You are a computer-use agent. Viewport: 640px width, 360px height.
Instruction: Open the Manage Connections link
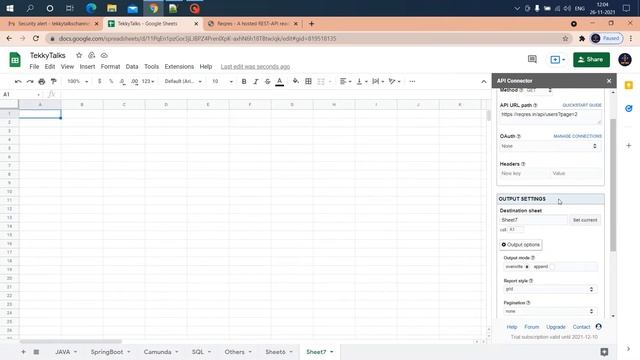pyautogui.click(x=578, y=136)
